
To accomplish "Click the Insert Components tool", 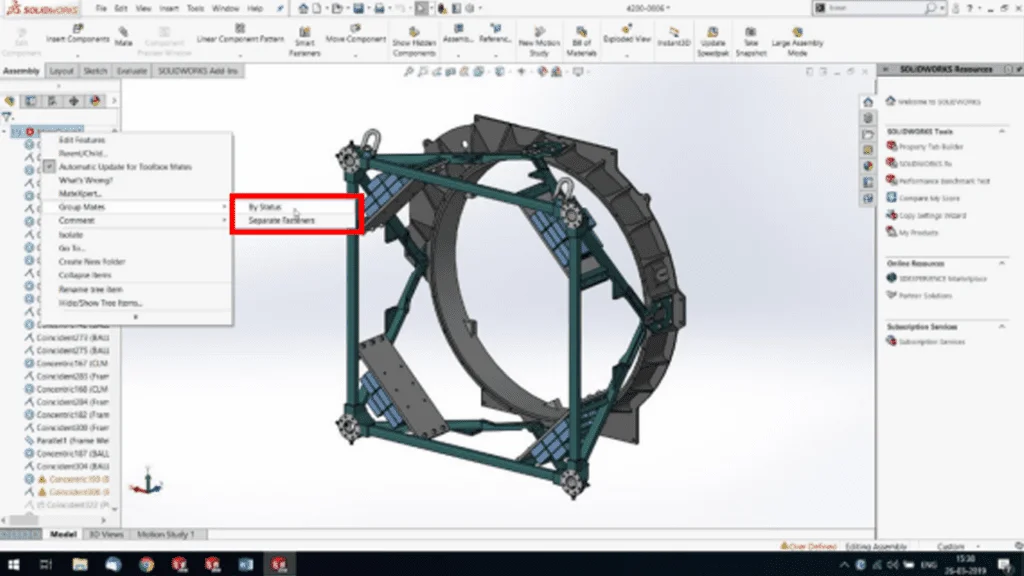I will point(78,34).
